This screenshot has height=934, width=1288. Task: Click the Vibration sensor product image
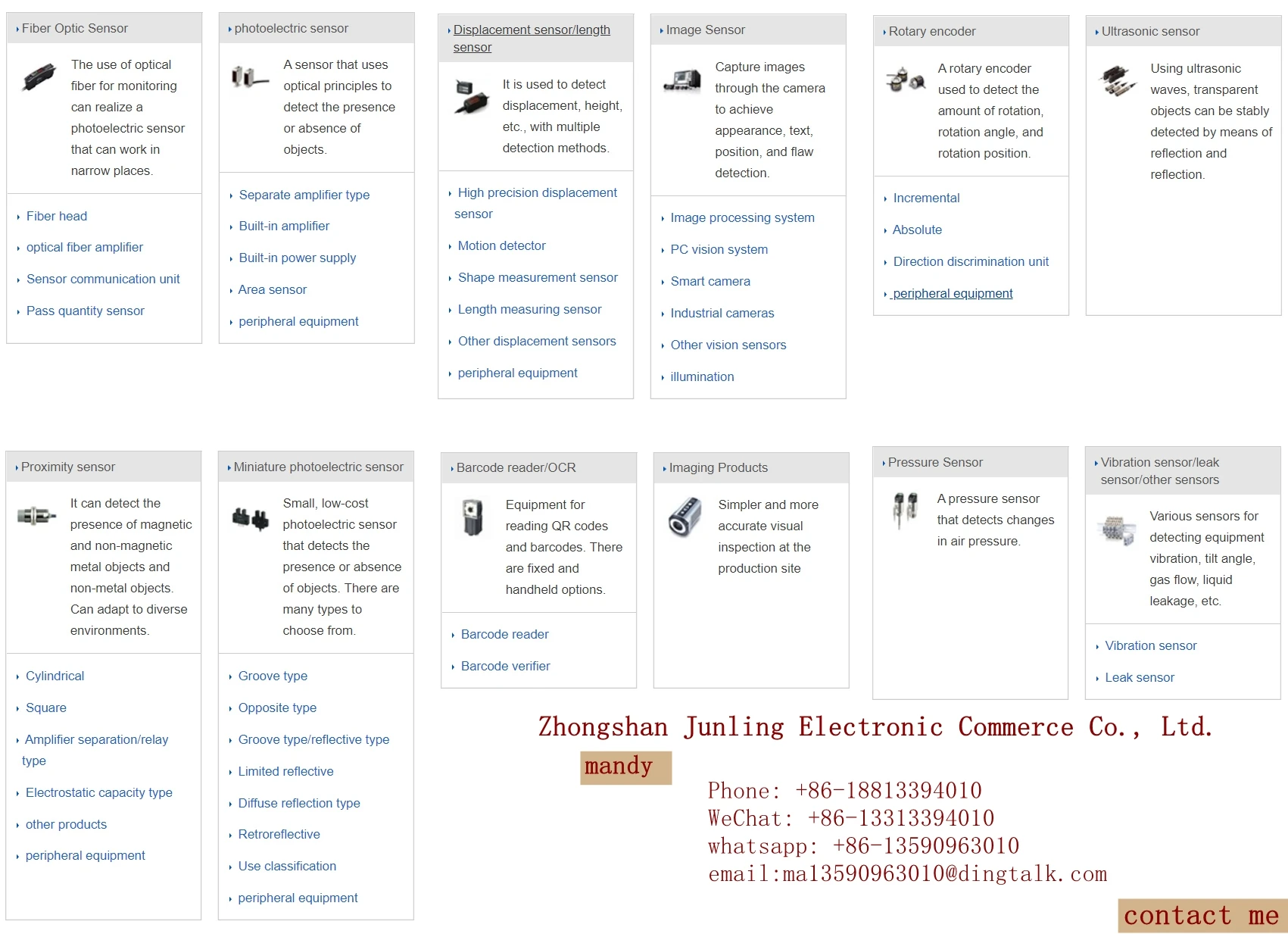pos(1117,529)
